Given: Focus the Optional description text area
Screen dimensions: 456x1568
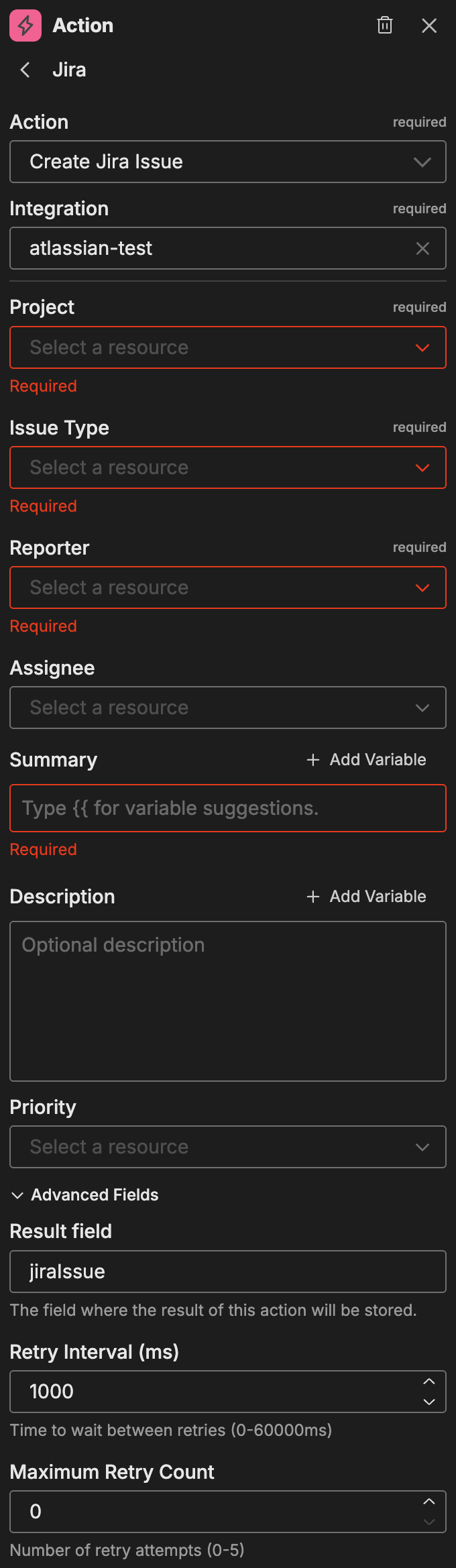Looking at the screenshot, I should [x=228, y=1001].
